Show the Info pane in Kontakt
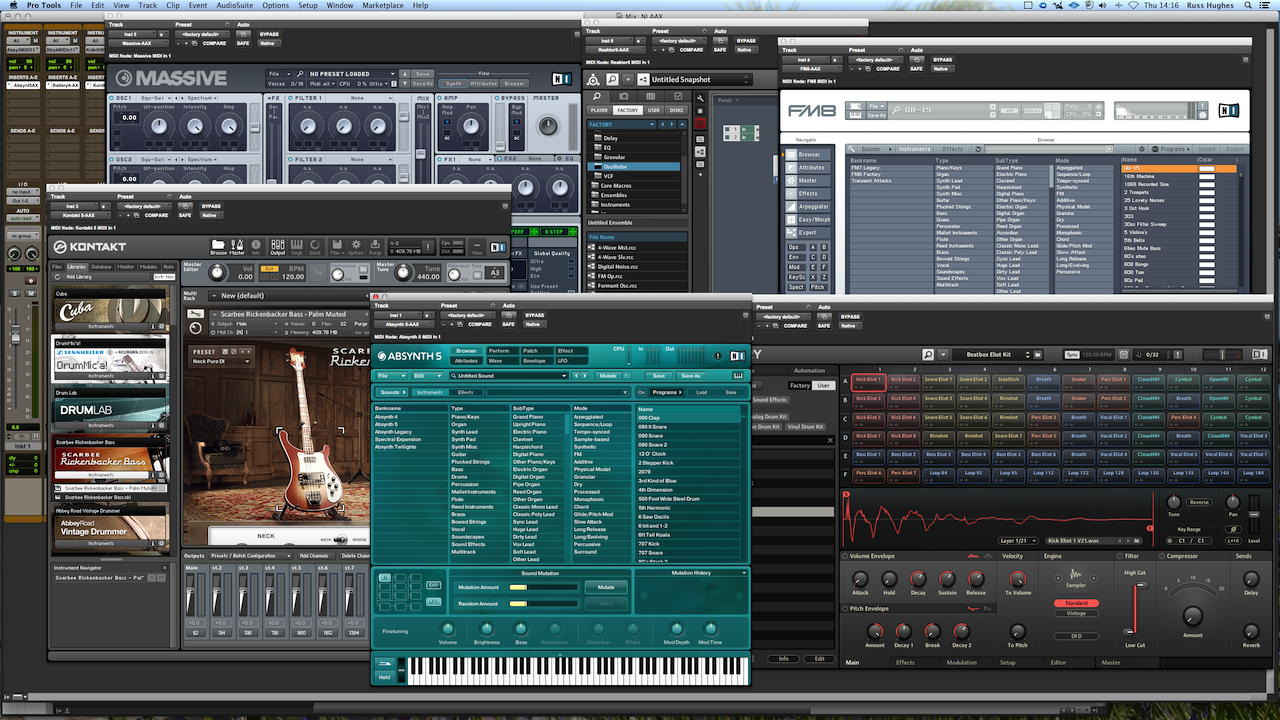The height and width of the screenshot is (720, 1280). coord(255,247)
